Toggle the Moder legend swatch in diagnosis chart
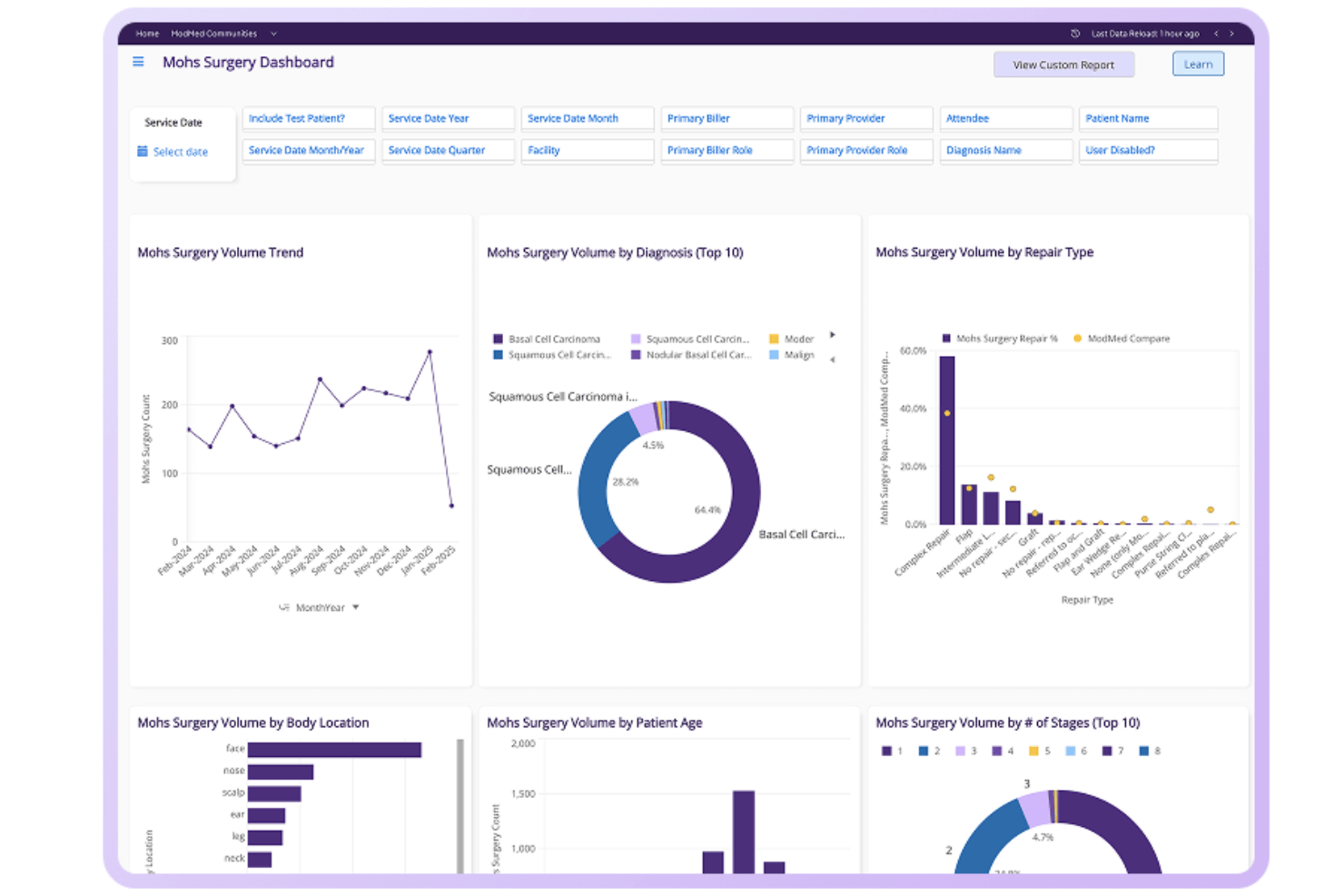The width and height of the screenshot is (1344, 896). [x=774, y=339]
